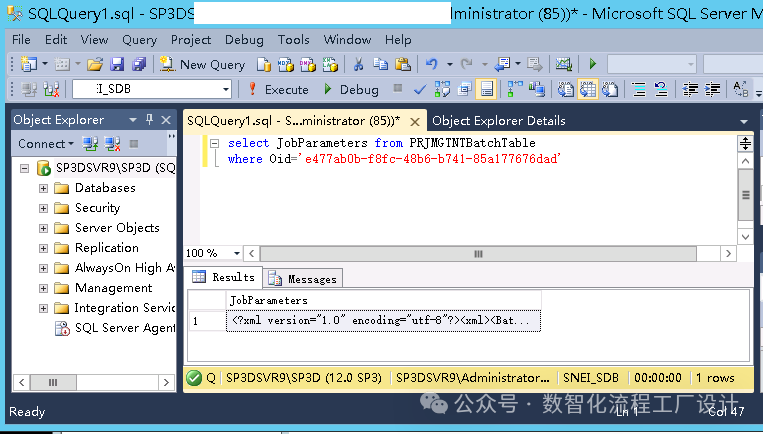Click Decrease Indent icon
This screenshot has height=434, width=763.
pos(690,90)
